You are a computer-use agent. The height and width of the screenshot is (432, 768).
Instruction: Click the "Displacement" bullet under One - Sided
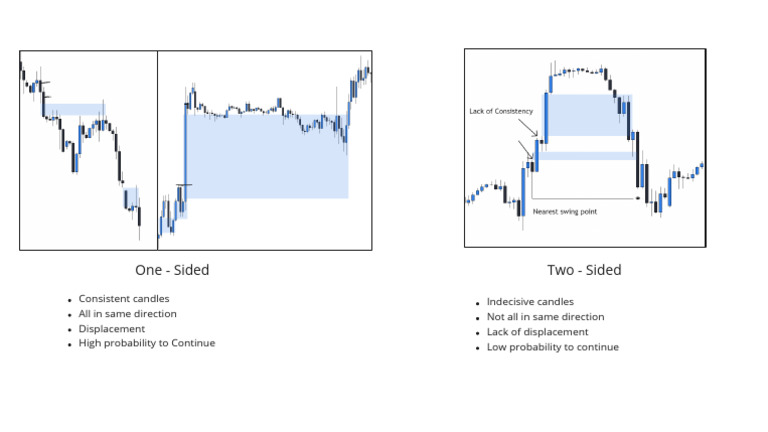pyautogui.click(x=112, y=328)
